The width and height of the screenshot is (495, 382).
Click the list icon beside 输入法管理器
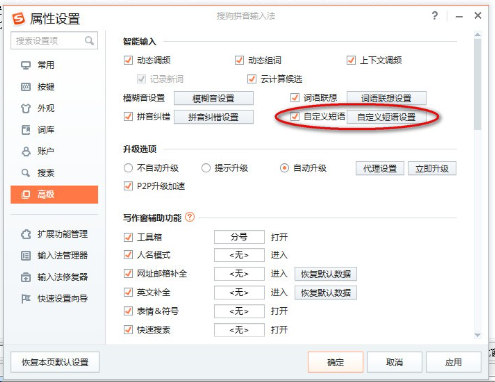tap(26, 256)
